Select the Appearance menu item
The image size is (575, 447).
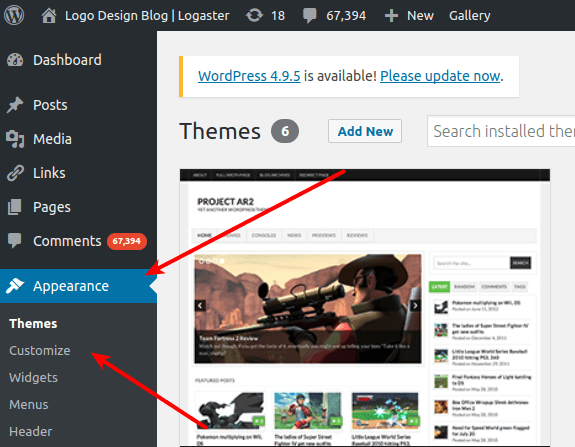coord(71,286)
